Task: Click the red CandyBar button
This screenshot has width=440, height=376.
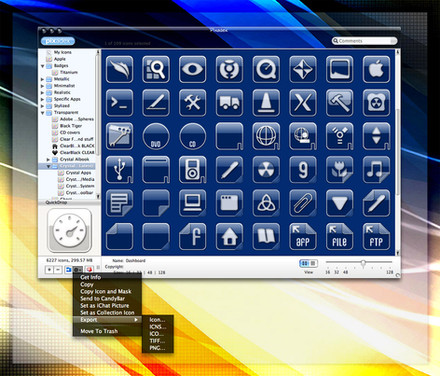Action: tap(89, 269)
